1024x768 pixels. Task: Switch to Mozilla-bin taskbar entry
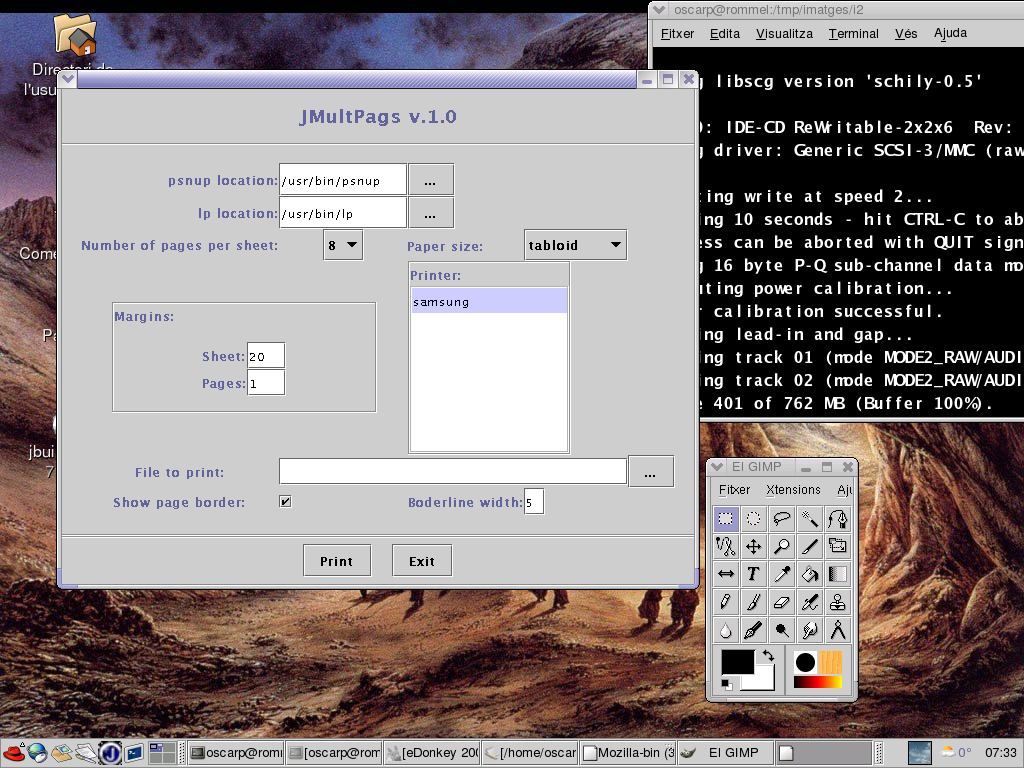pos(628,753)
